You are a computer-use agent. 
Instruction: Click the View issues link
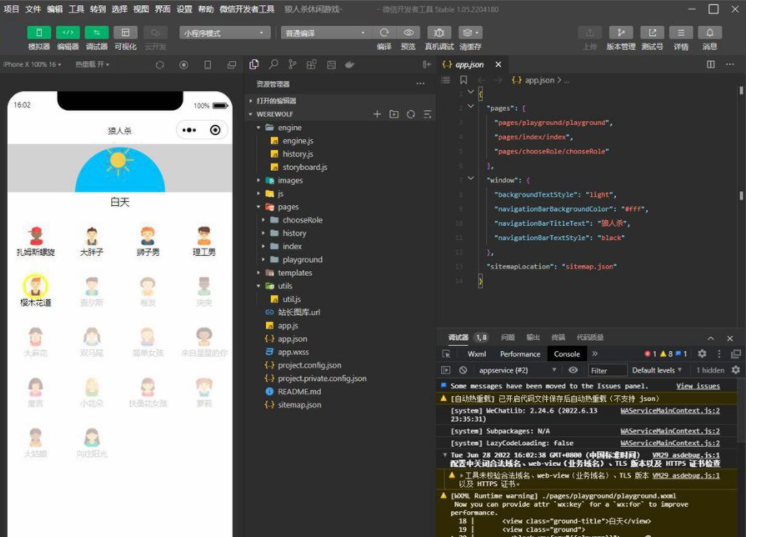click(x=697, y=386)
